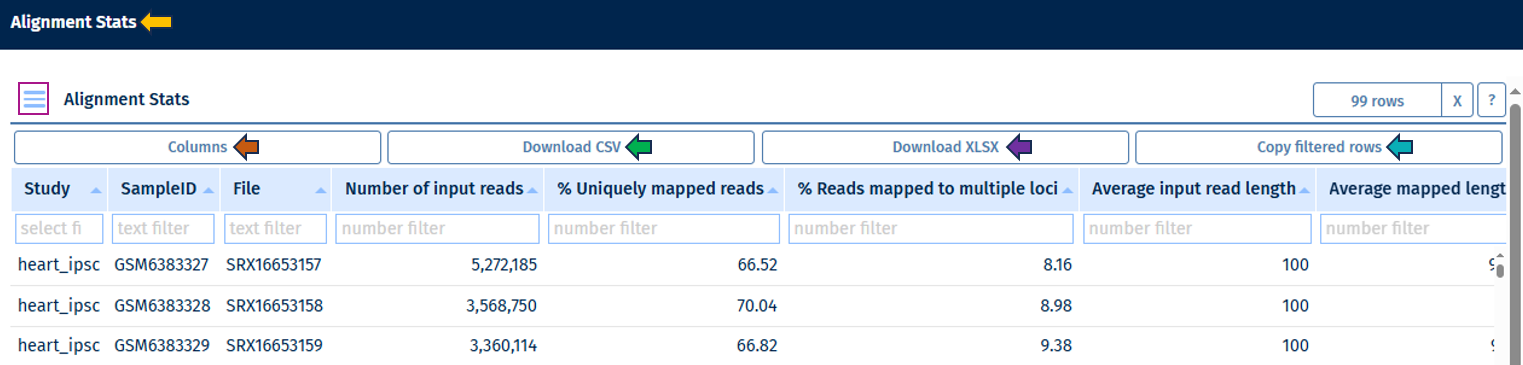Focus Average input read length filter
1523x365 pixels.
1198,228
